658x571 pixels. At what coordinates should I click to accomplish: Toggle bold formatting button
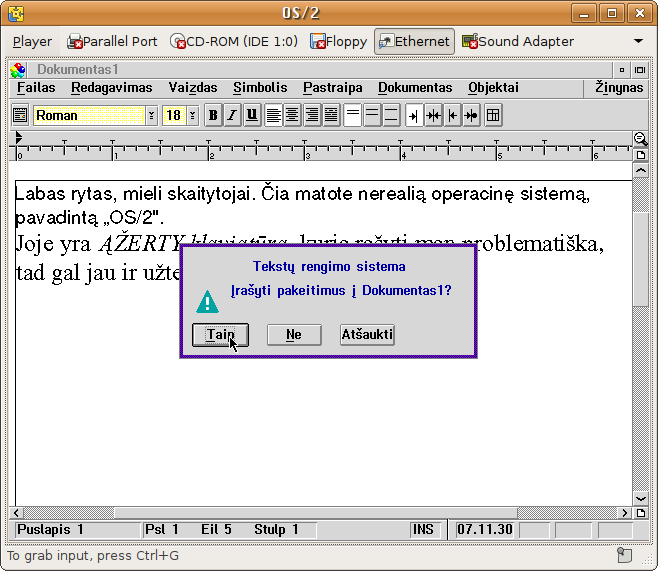point(213,115)
